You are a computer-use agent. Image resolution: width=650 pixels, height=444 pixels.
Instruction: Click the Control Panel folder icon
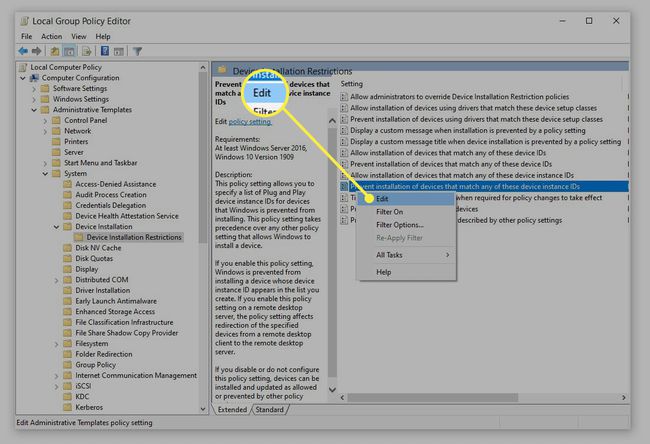(56, 120)
